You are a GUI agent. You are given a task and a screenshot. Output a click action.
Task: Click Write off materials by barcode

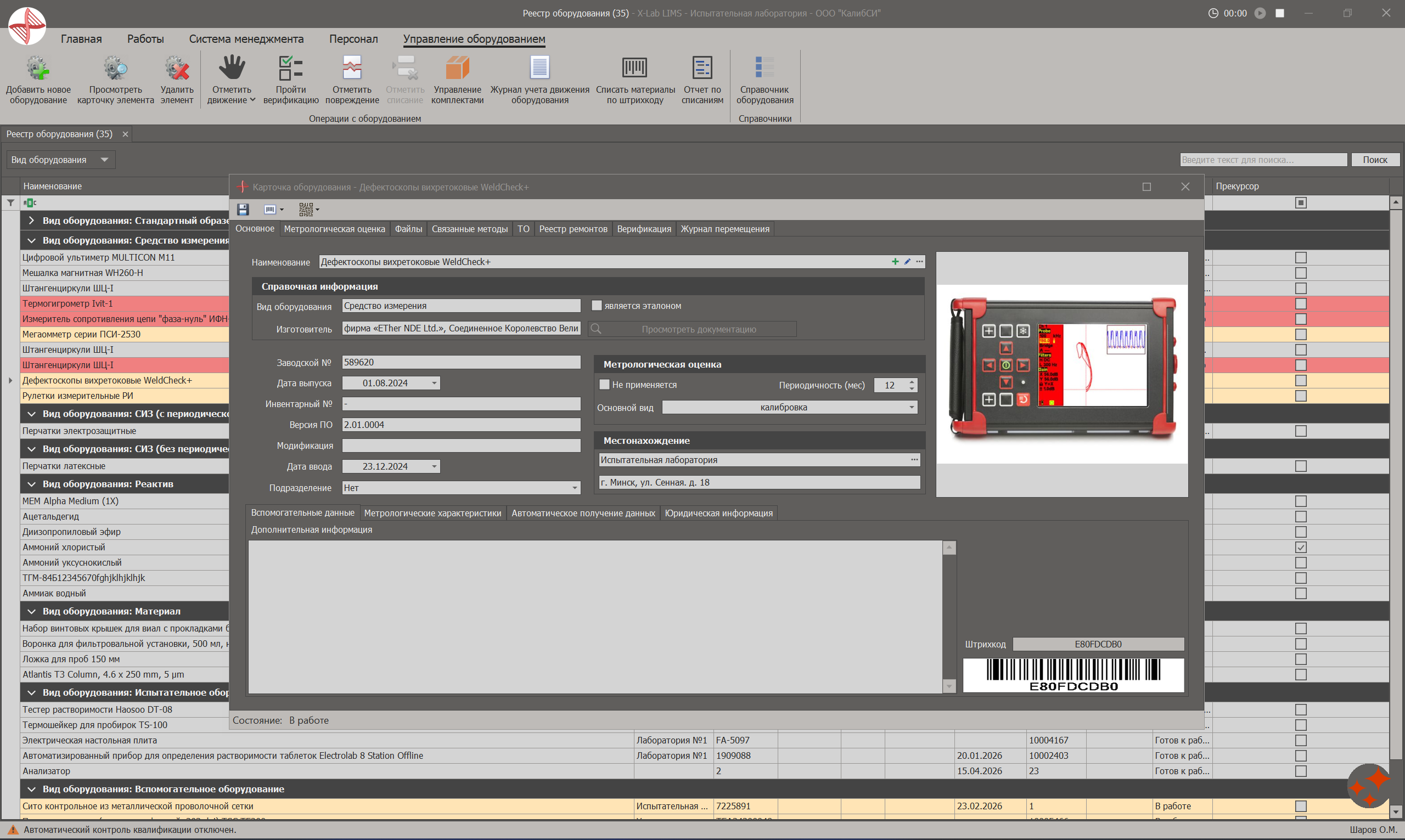(x=634, y=69)
